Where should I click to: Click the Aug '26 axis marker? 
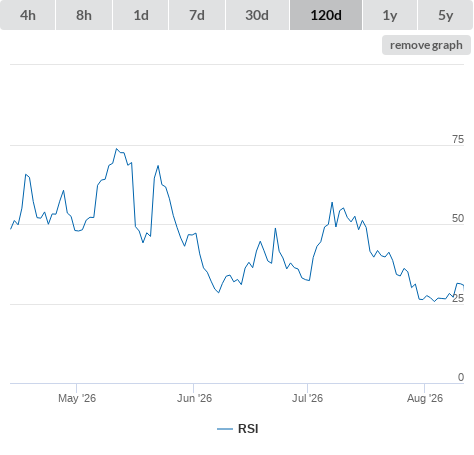coord(425,398)
